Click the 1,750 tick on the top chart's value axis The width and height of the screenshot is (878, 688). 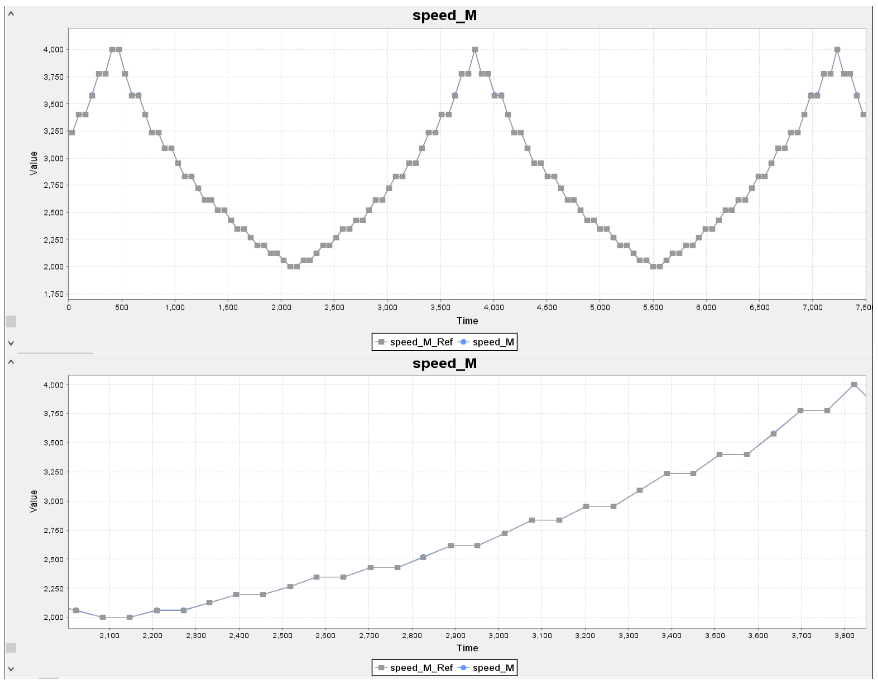[x=53, y=294]
